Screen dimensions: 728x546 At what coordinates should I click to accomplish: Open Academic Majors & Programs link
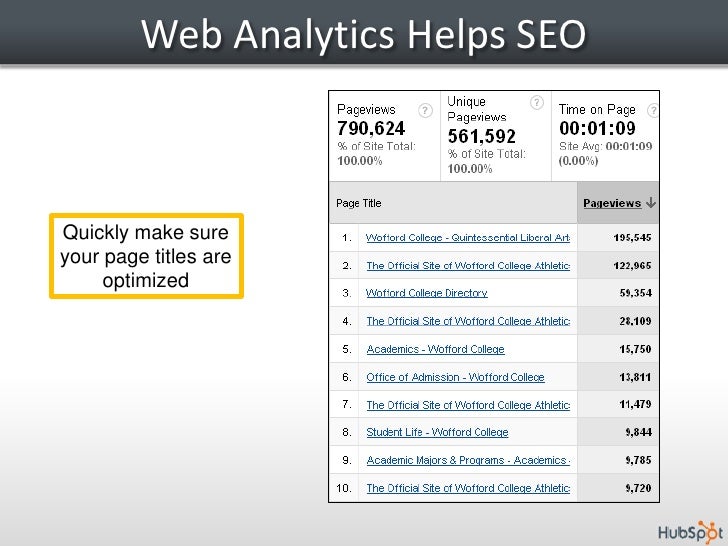pos(468,460)
